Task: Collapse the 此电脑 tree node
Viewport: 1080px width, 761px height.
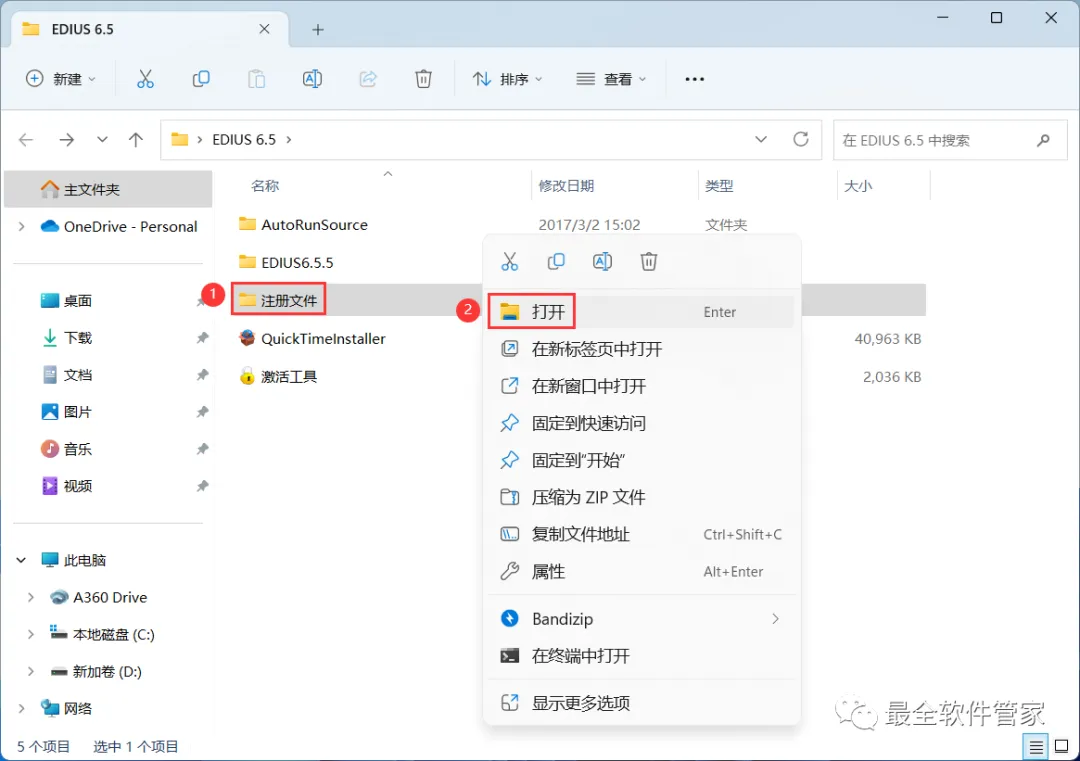Action: (21, 561)
